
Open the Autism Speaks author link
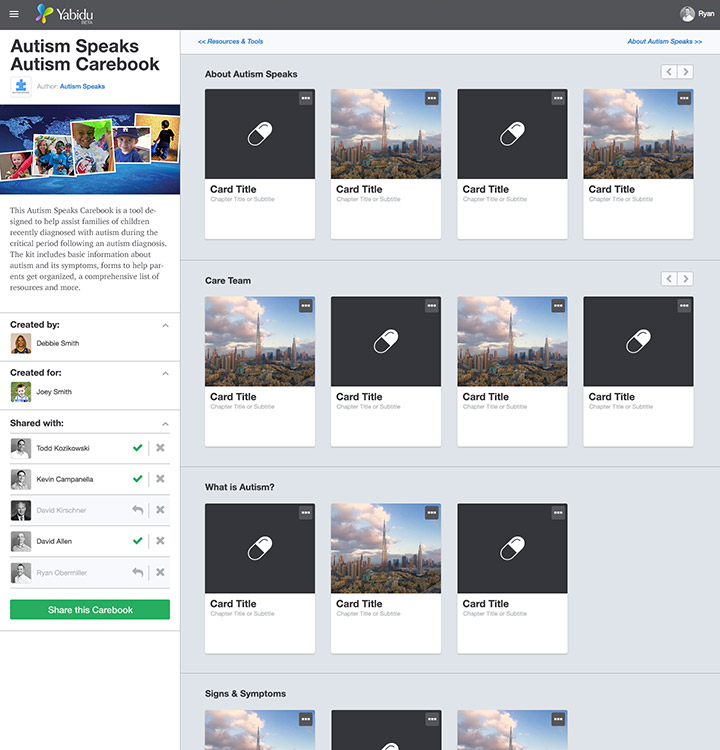[x=82, y=87]
